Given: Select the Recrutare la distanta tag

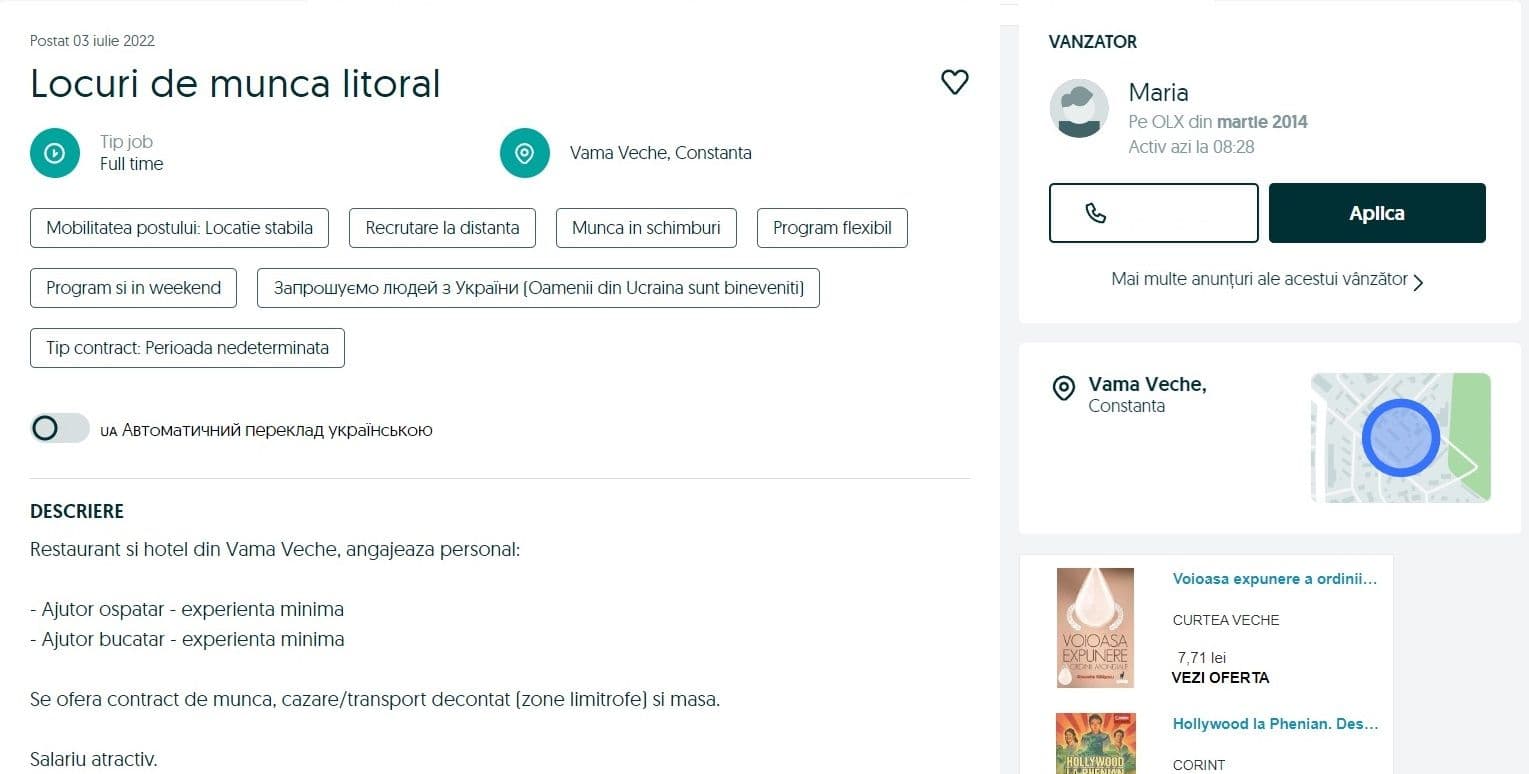Looking at the screenshot, I should [x=442, y=228].
